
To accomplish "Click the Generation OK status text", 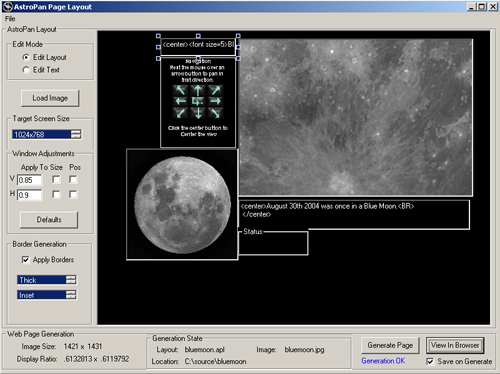I will (383, 361).
